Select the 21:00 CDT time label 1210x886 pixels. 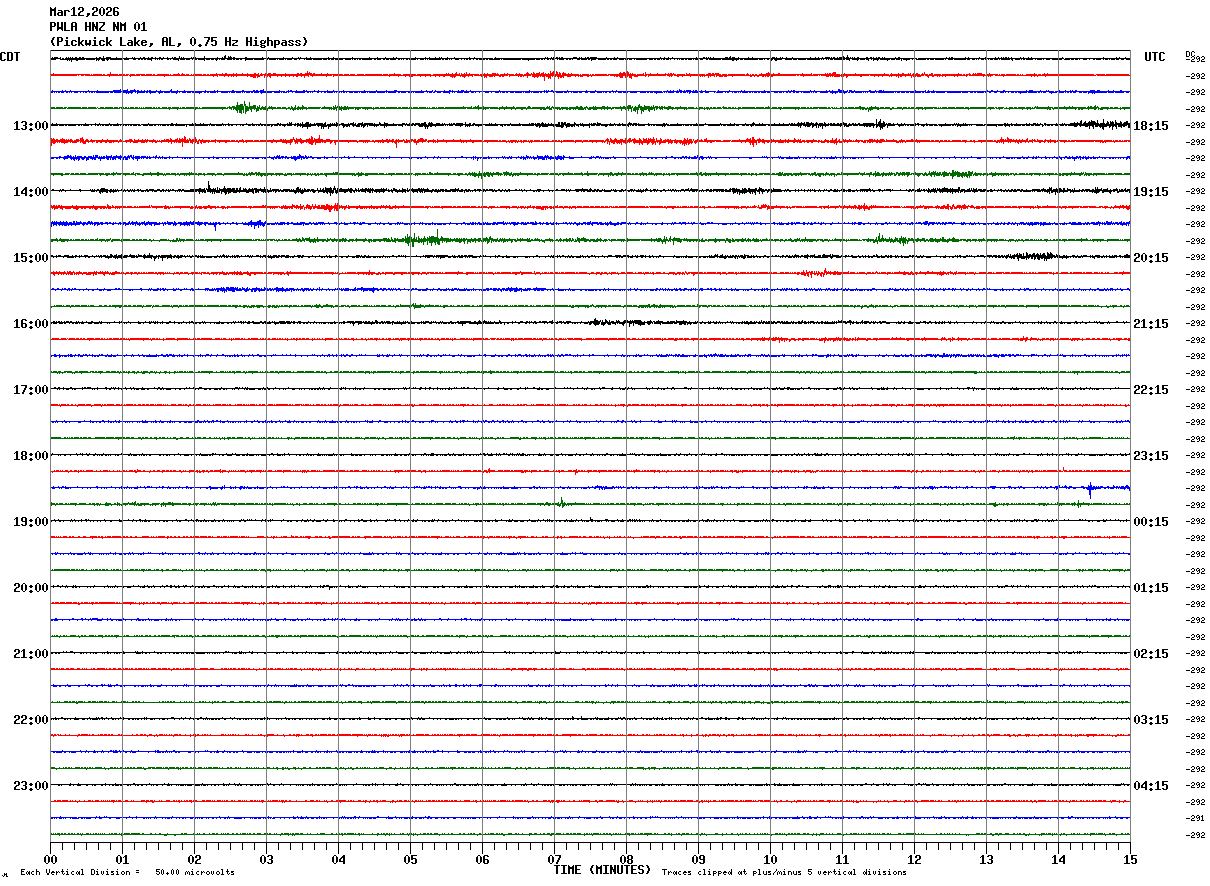pyautogui.click(x=30, y=654)
